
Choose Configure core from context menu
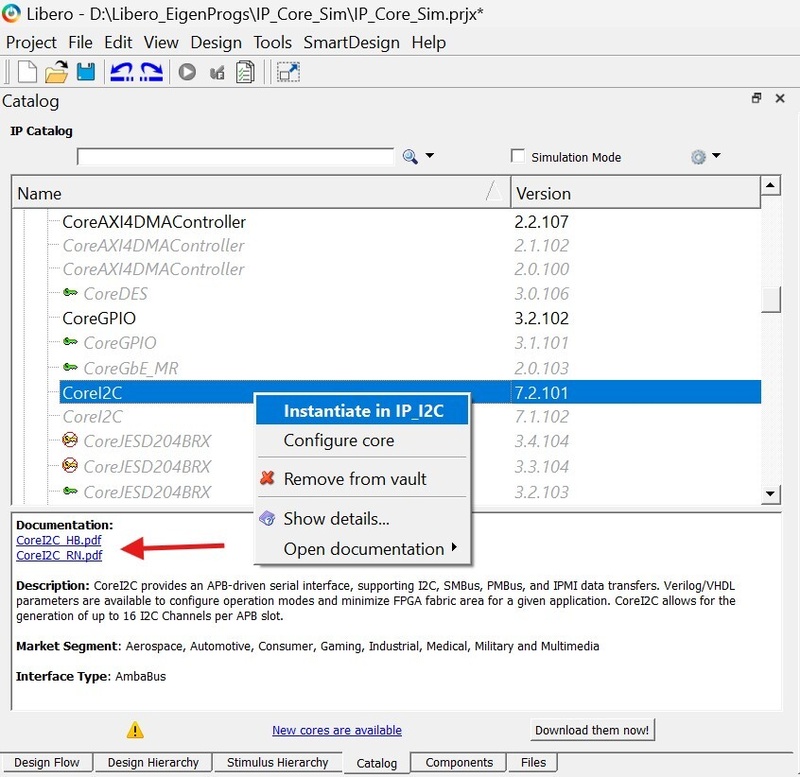[x=362, y=440]
